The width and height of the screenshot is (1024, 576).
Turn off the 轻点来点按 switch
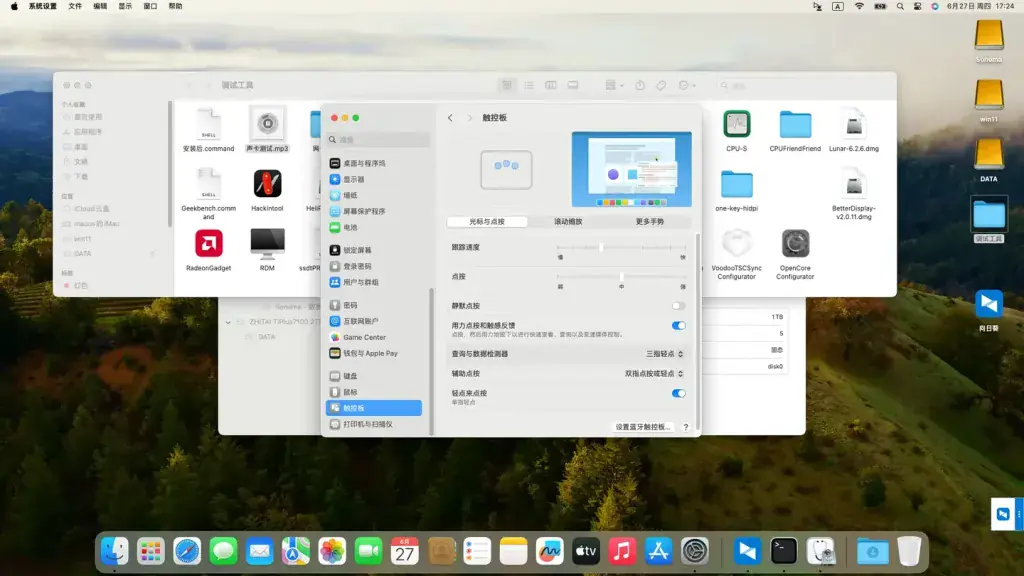(679, 393)
